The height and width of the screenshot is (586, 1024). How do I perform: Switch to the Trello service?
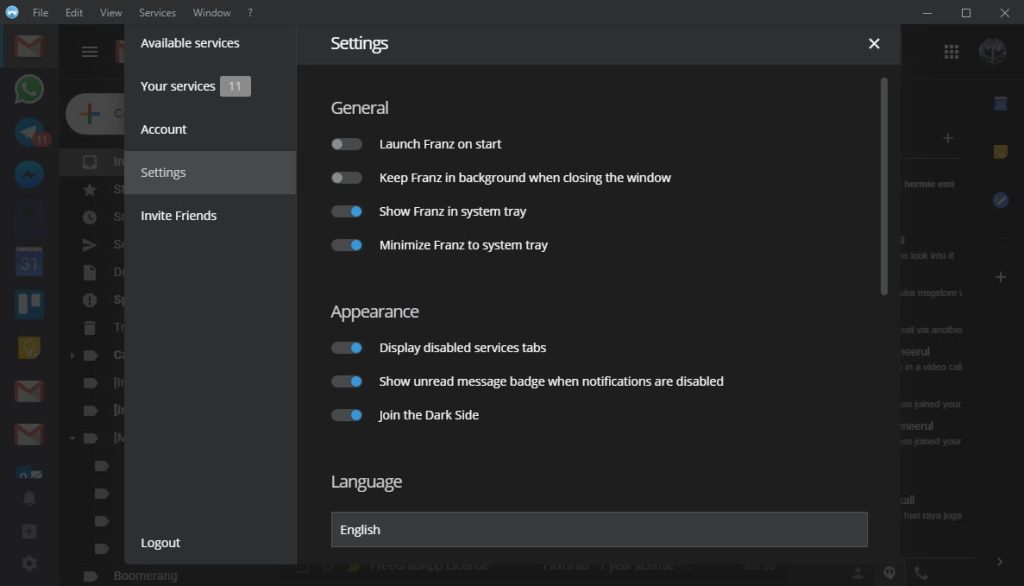pyautogui.click(x=29, y=305)
